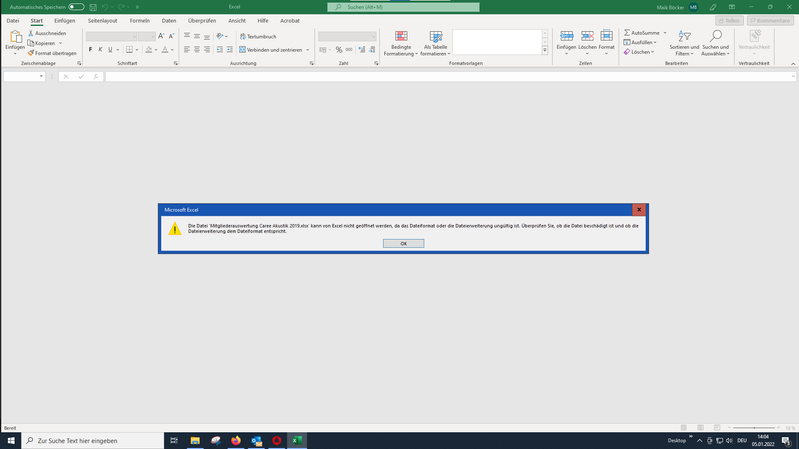Click the Einfügen clipboard paste icon
This screenshot has height=449, width=799.
click(x=15, y=37)
